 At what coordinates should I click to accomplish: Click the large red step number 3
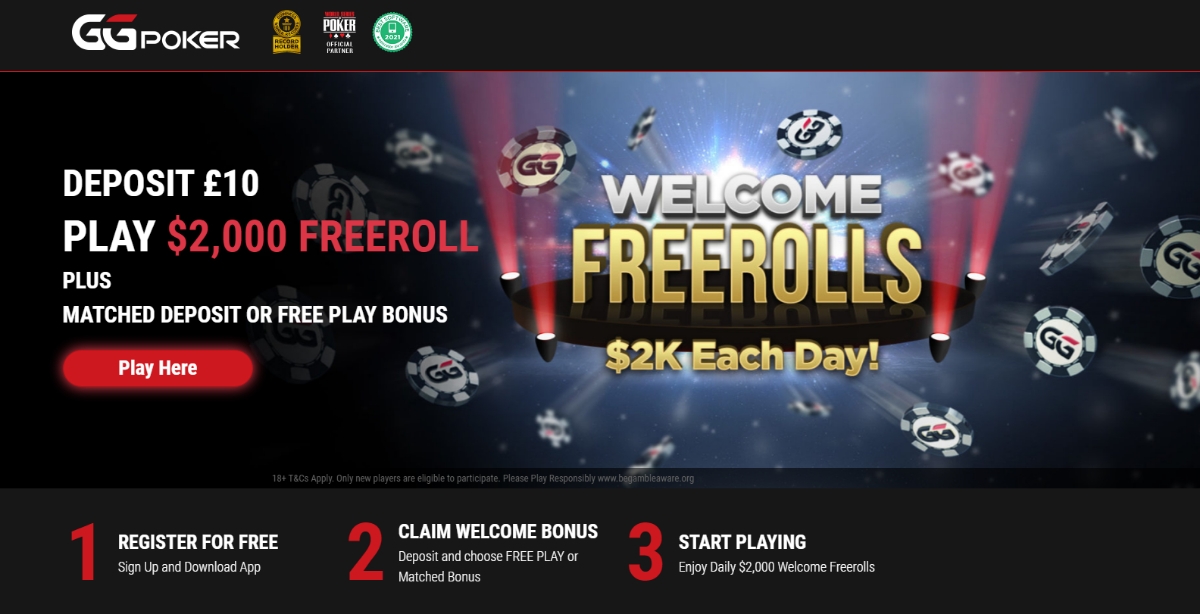pyautogui.click(x=646, y=552)
